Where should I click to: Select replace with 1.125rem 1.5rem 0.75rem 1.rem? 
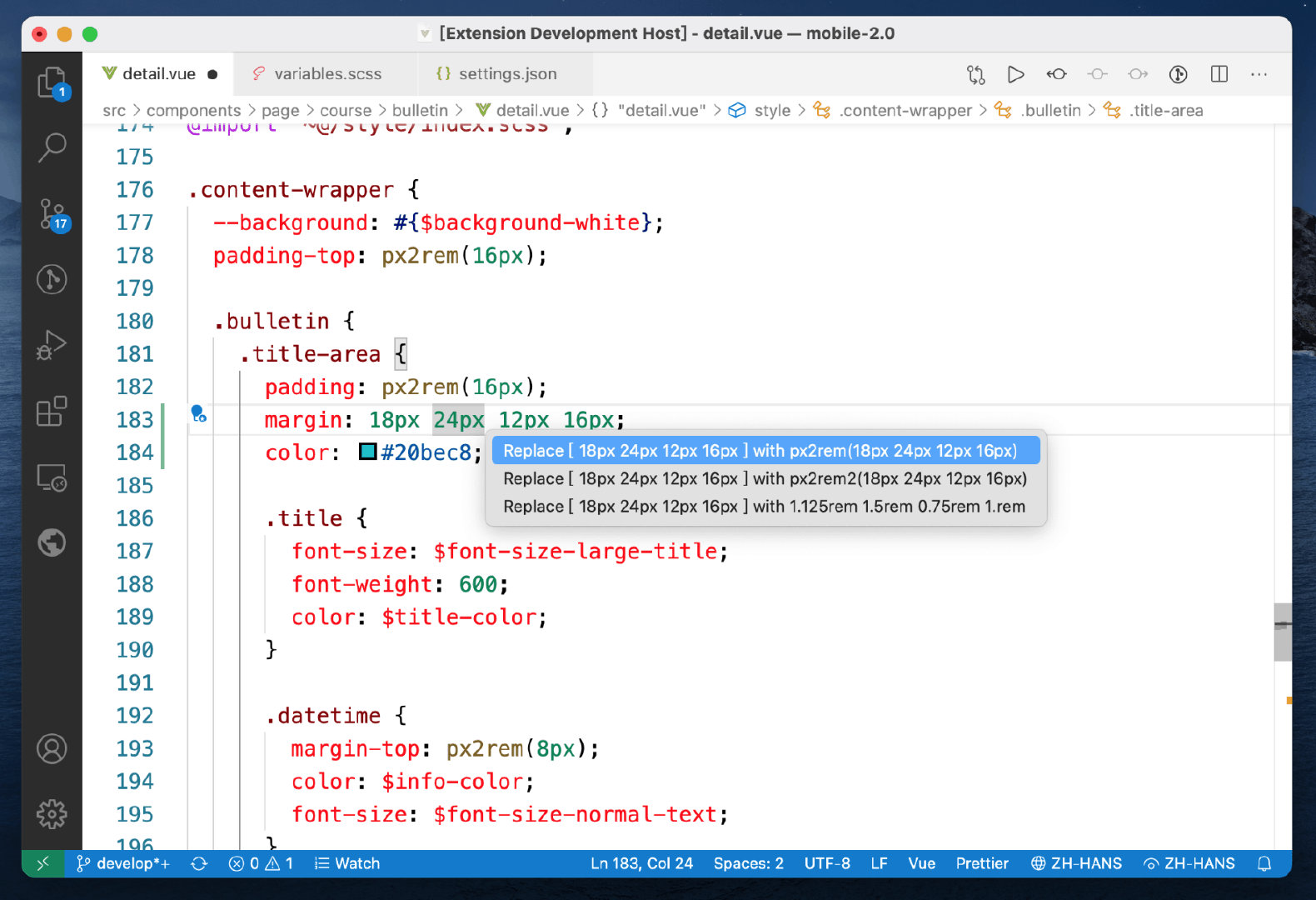[x=765, y=507]
